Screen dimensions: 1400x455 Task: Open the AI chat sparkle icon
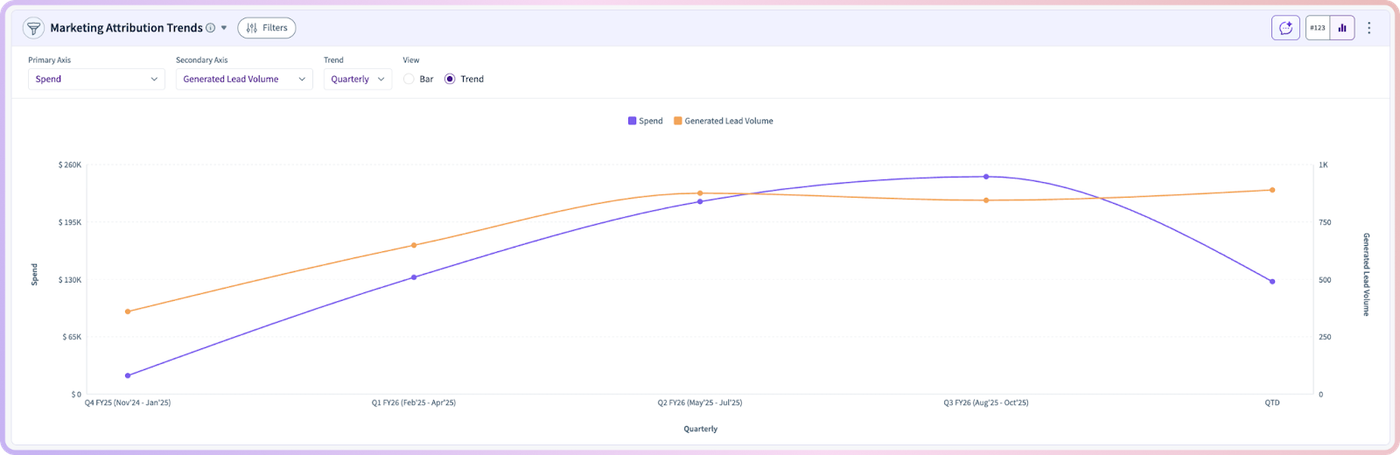(1285, 28)
